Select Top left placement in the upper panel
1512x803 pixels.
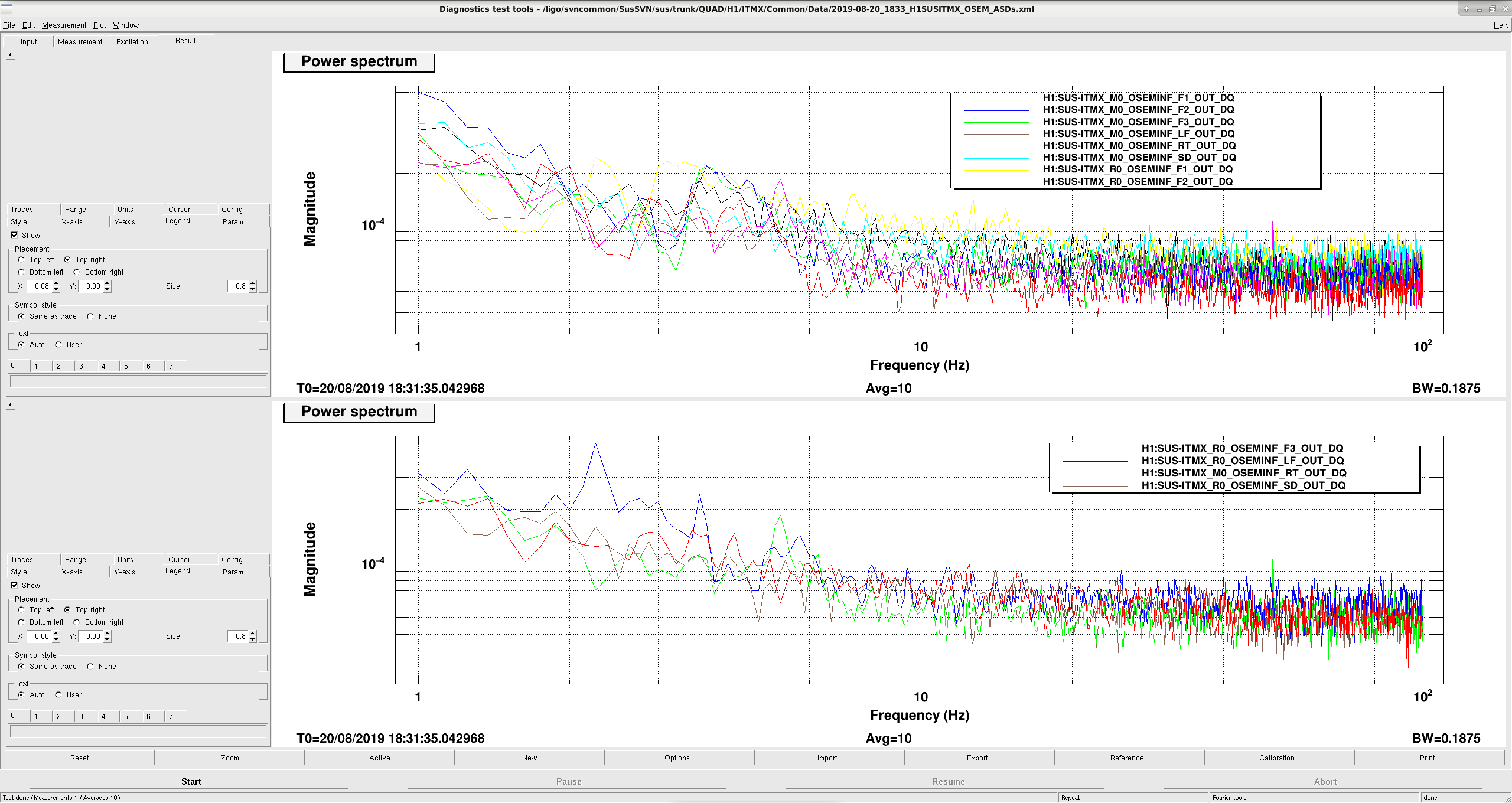pos(21,260)
